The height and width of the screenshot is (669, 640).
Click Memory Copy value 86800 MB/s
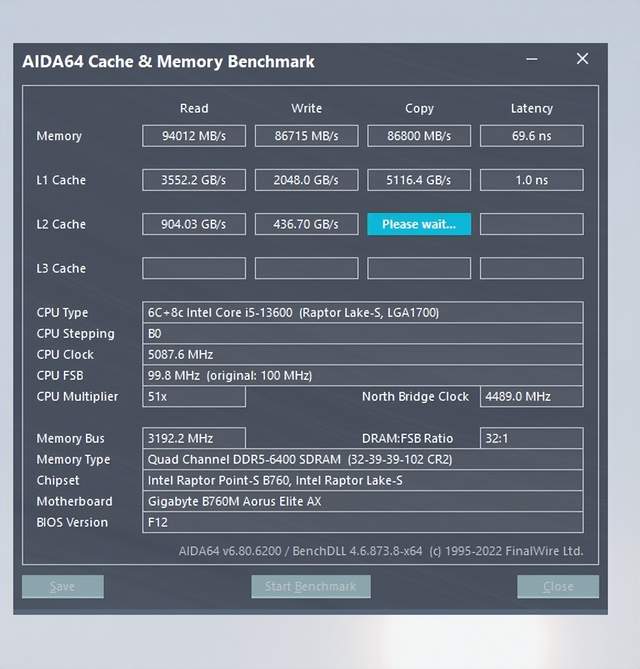419,136
